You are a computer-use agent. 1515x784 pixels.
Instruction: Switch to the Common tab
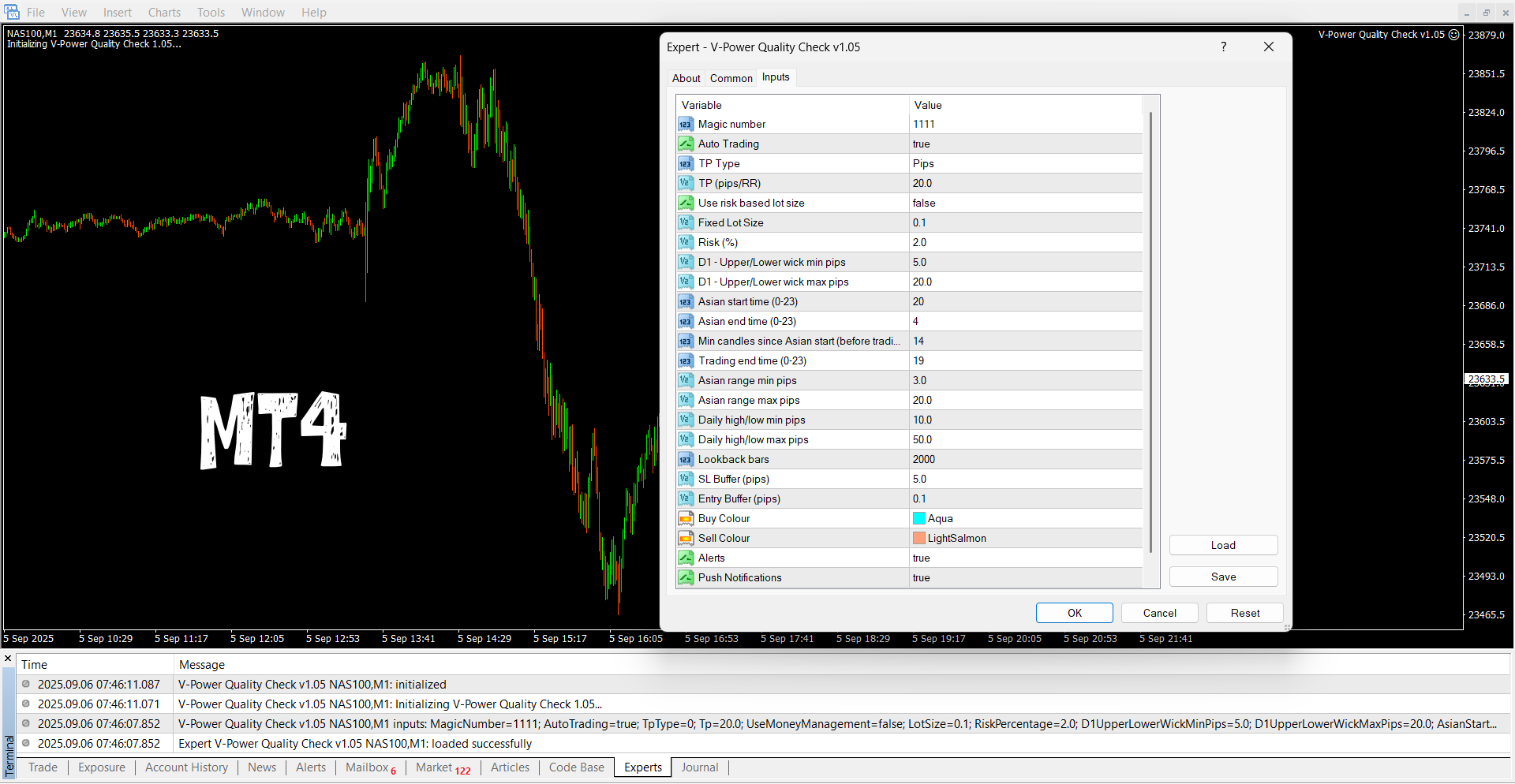731,78
